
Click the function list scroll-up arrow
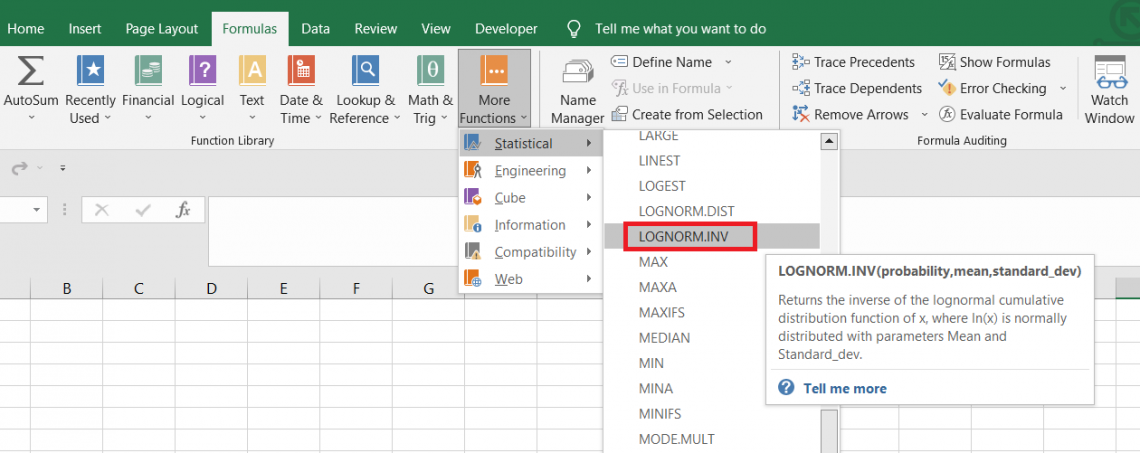click(x=828, y=141)
